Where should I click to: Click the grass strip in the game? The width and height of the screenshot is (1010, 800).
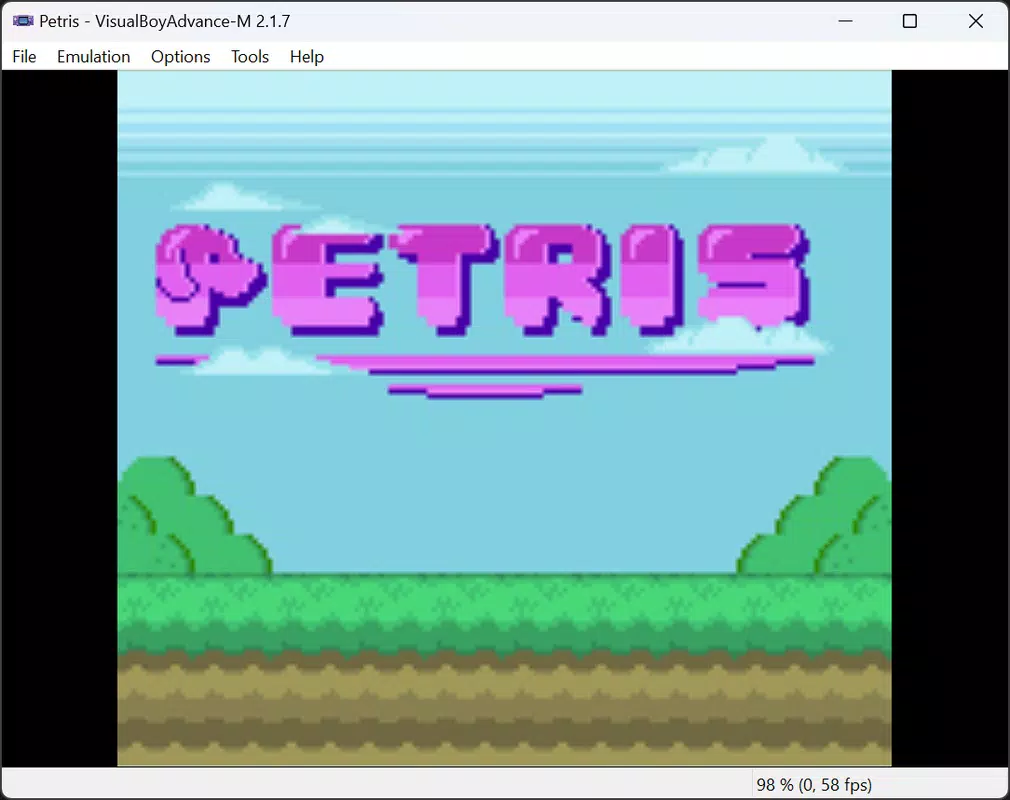(504, 612)
